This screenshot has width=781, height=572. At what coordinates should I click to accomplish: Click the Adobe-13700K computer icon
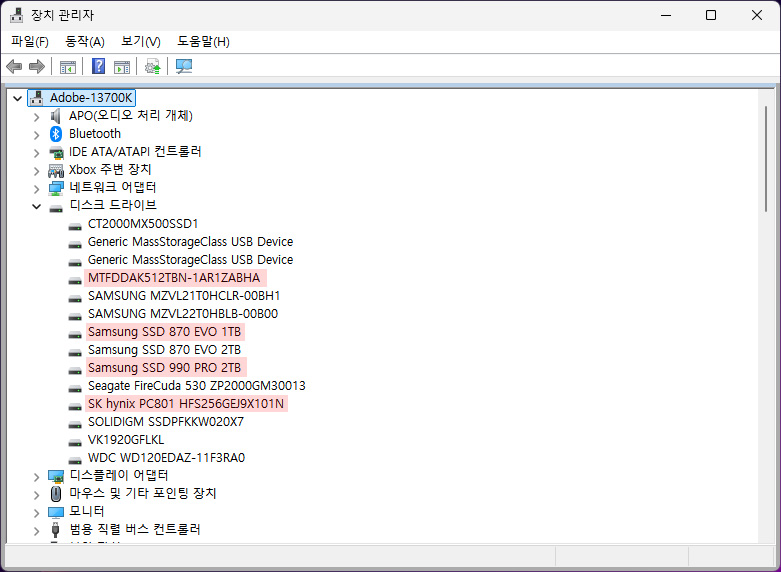(36, 98)
